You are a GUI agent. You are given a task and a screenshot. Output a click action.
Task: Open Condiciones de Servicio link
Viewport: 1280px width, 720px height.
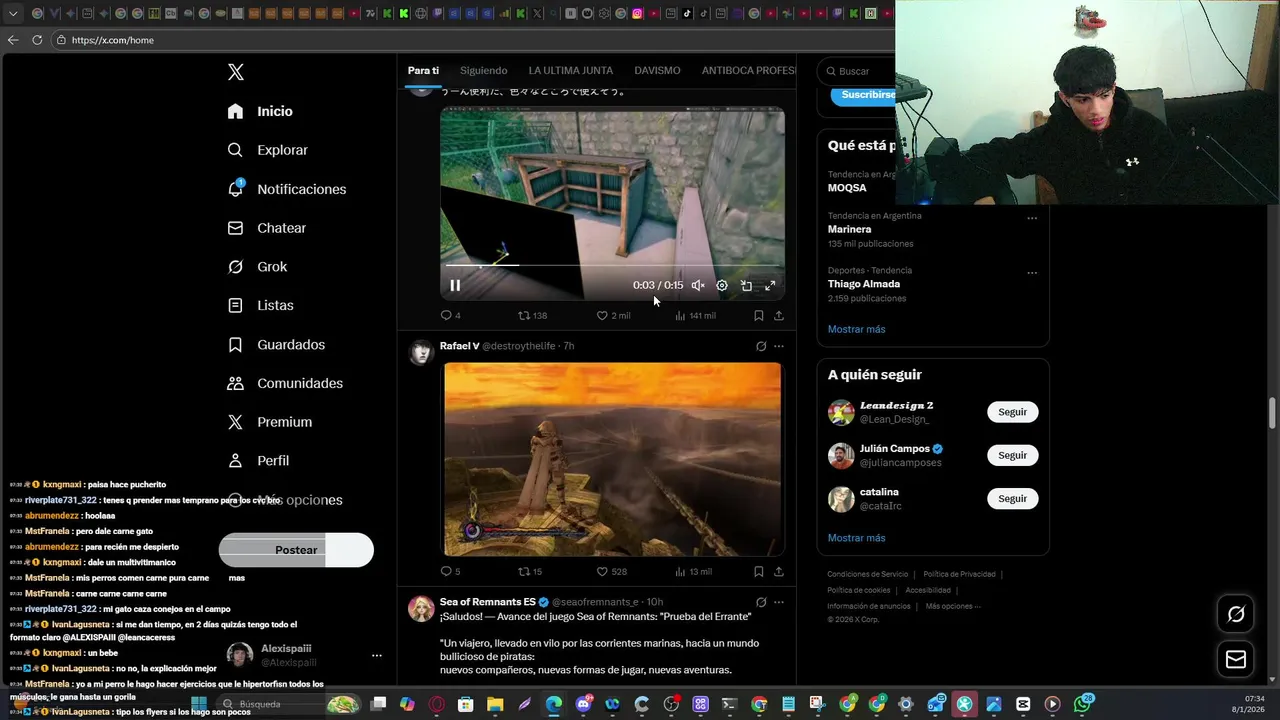pyautogui.click(x=867, y=574)
